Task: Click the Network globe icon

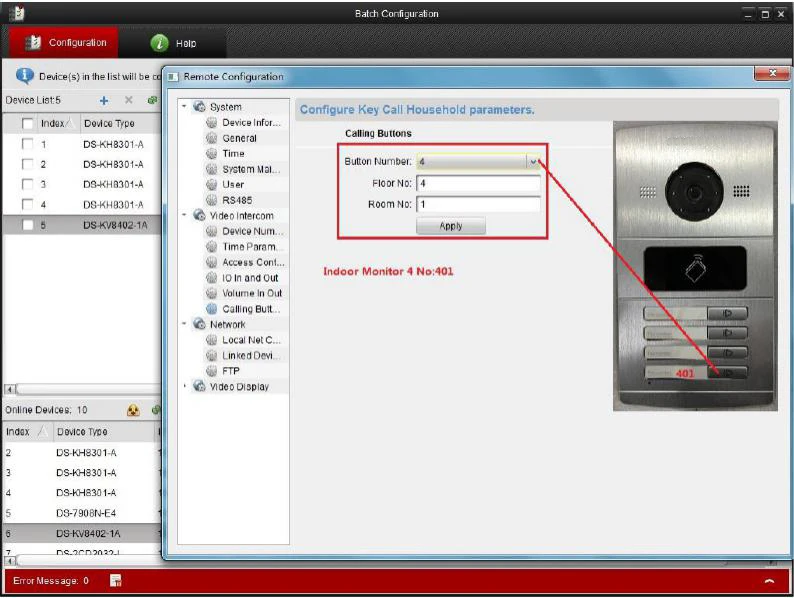Action: 200,324
